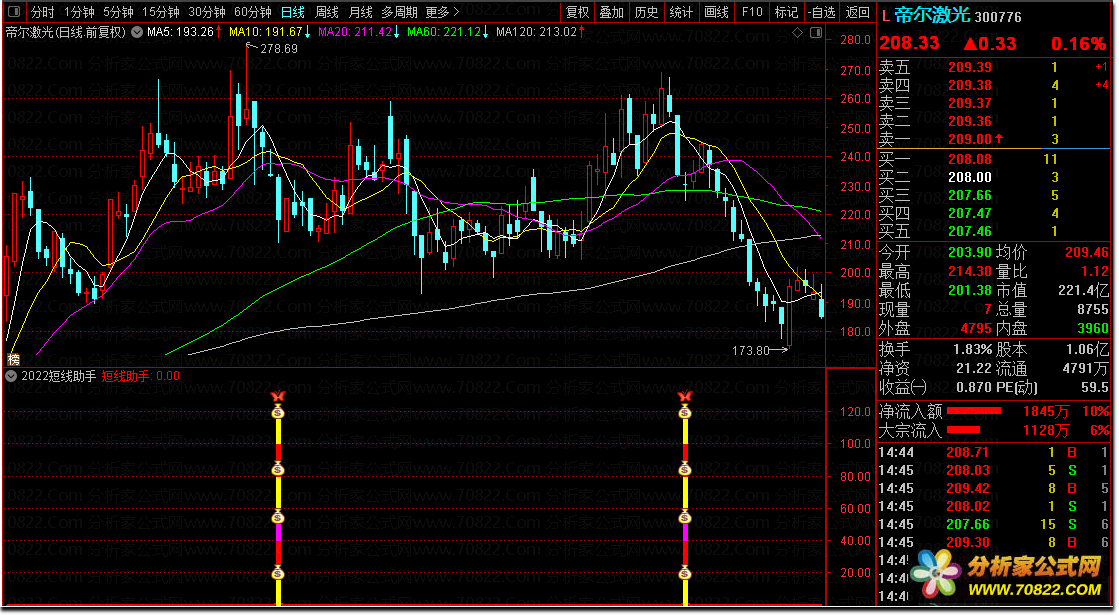The image size is (1119, 615).
Task: Click the 复权 adjustment button
Action: pyautogui.click(x=577, y=12)
